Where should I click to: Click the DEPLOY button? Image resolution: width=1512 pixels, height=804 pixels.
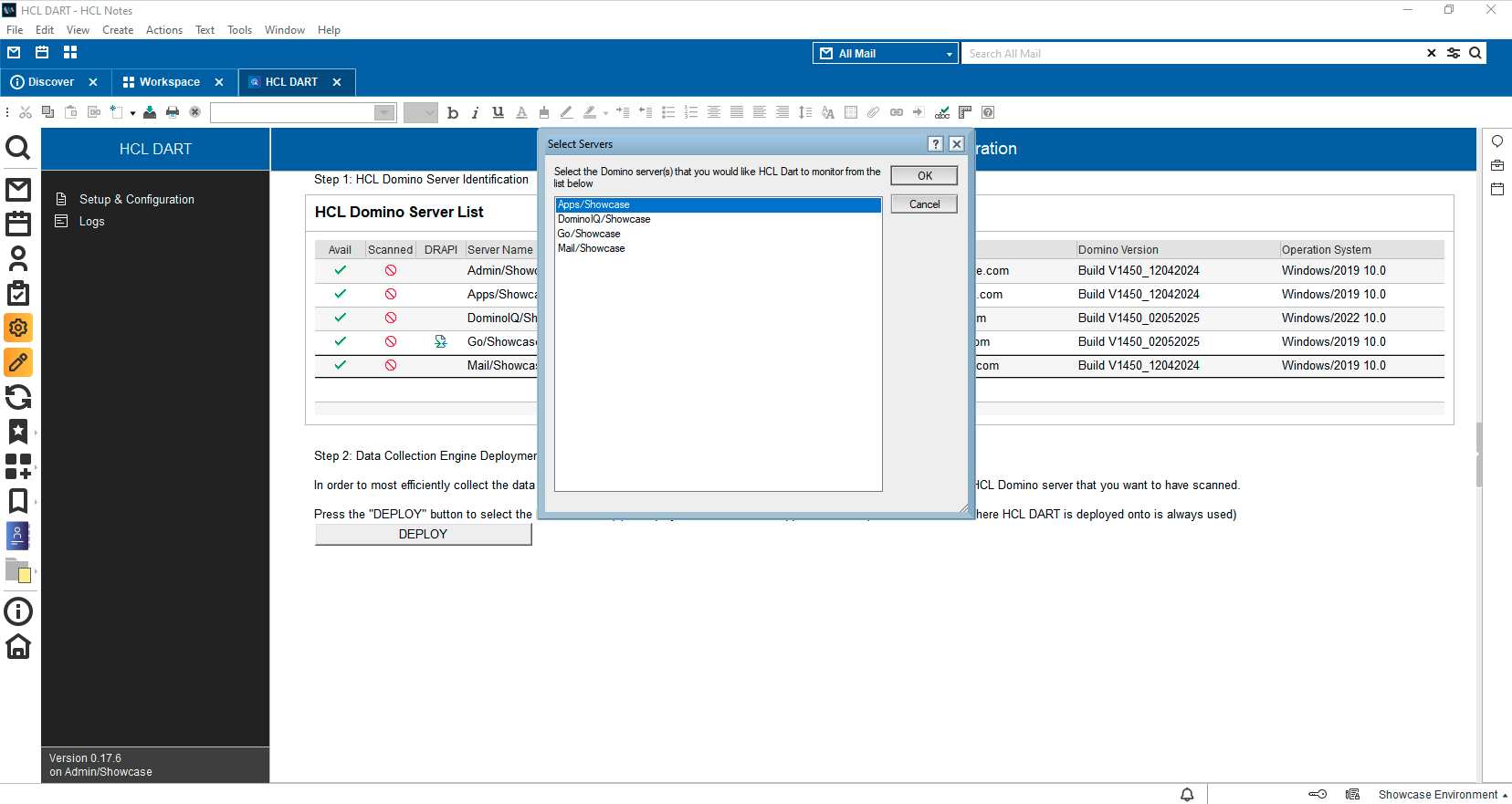(423, 534)
